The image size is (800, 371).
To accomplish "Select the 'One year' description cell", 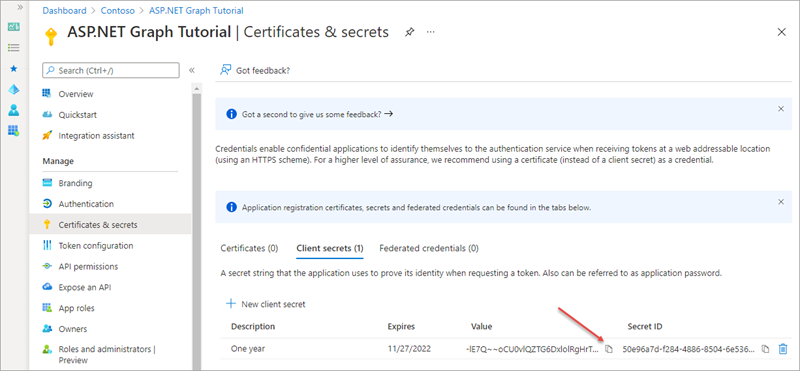I will click(248, 349).
